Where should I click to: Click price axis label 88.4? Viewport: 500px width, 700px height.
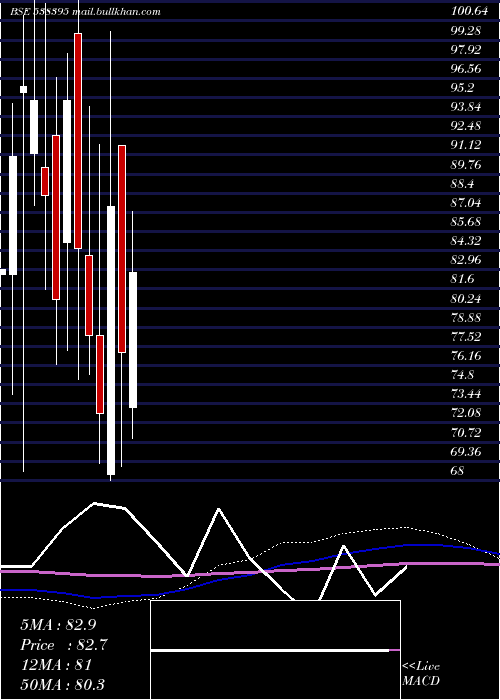click(462, 184)
